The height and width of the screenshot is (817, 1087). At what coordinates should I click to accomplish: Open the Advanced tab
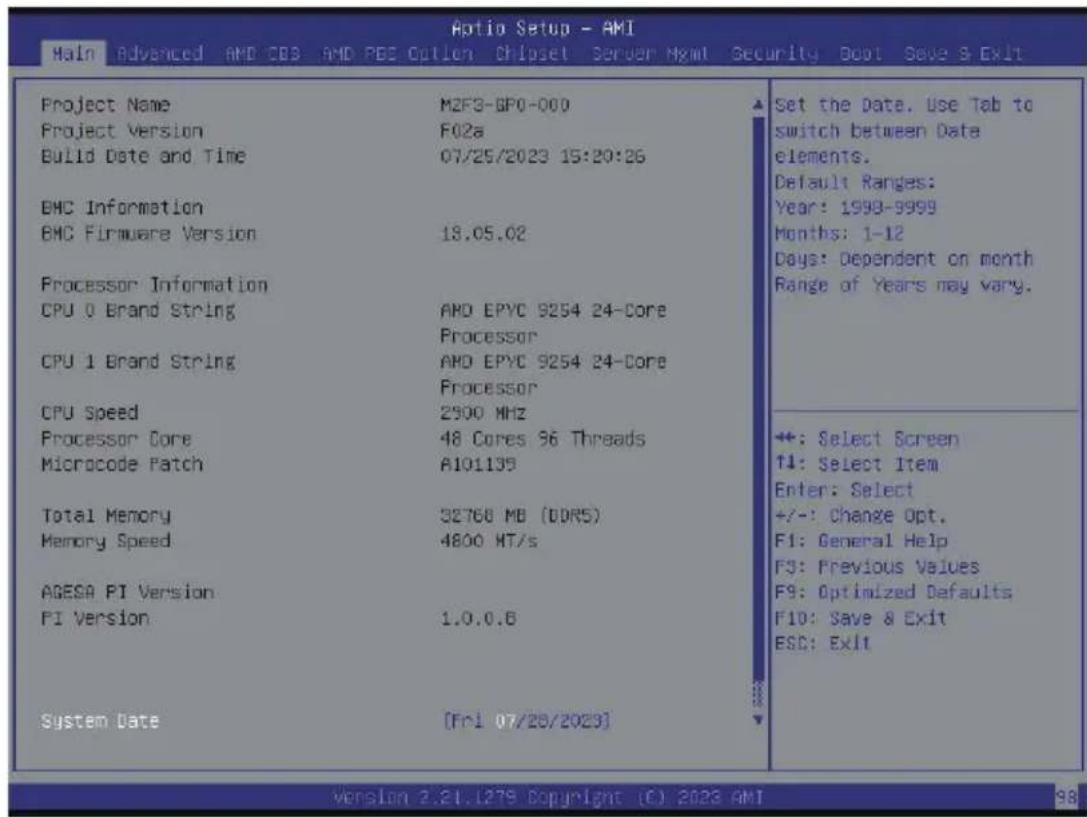(x=160, y=53)
